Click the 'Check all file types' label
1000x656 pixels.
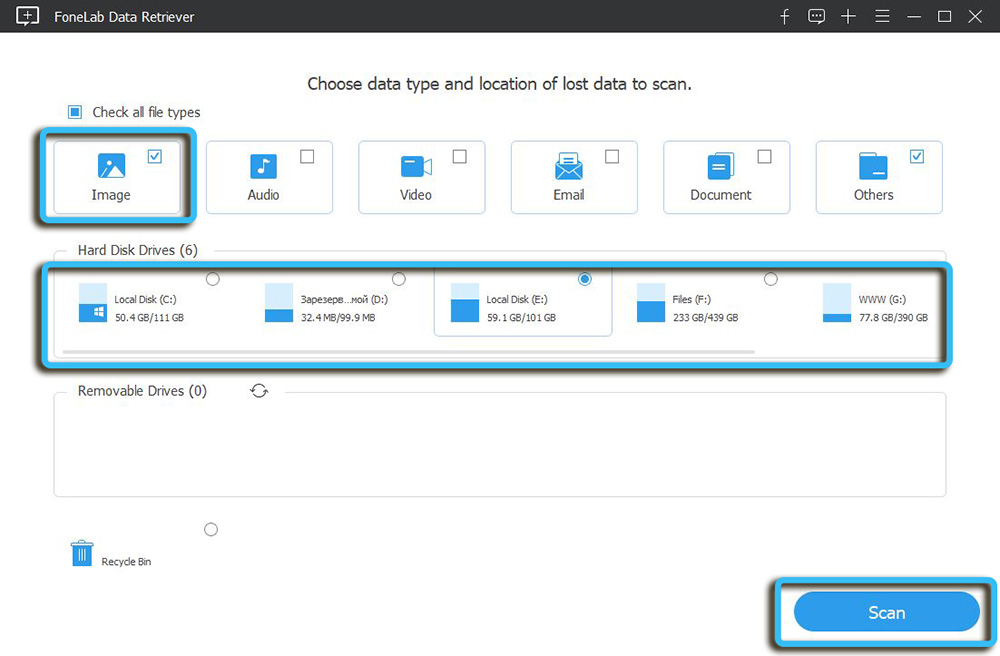[146, 112]
